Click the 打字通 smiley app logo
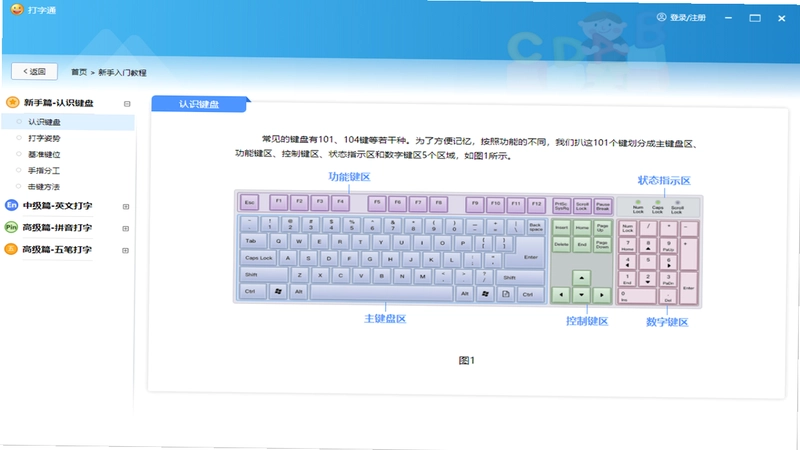 click(x=17, y=9)
